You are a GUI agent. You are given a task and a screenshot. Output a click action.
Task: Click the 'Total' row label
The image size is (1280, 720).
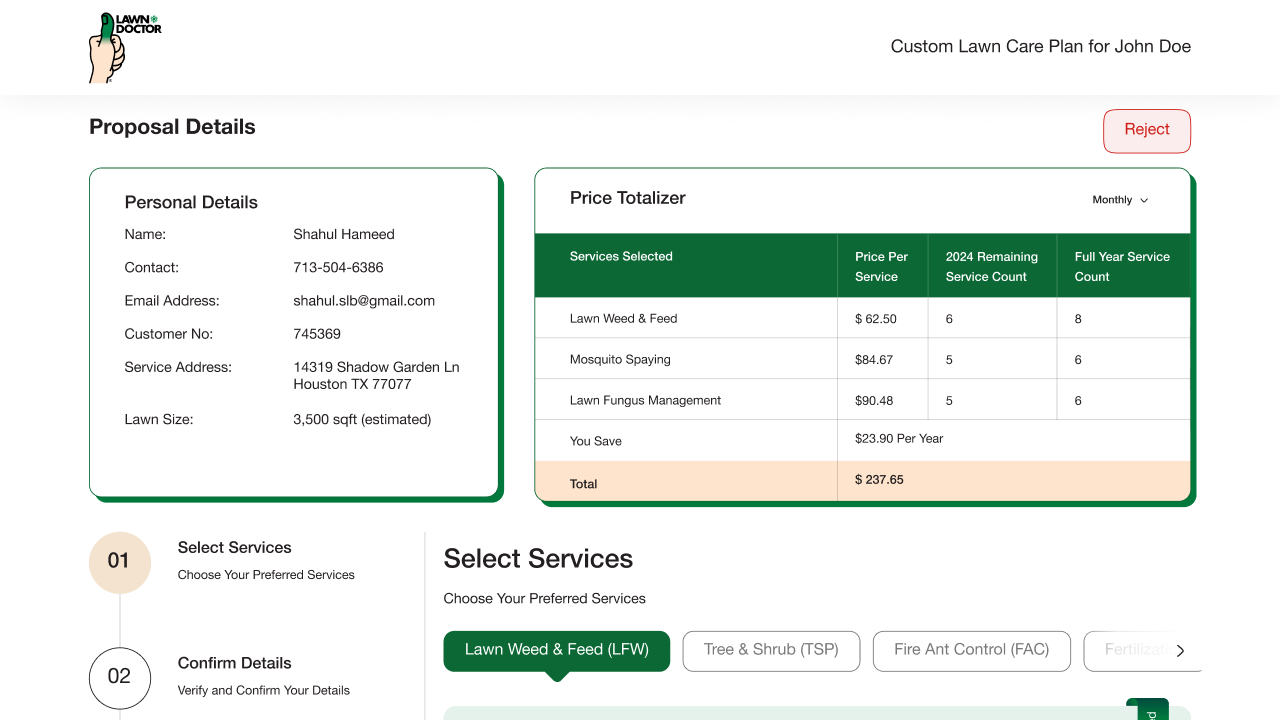click(583, 484)
